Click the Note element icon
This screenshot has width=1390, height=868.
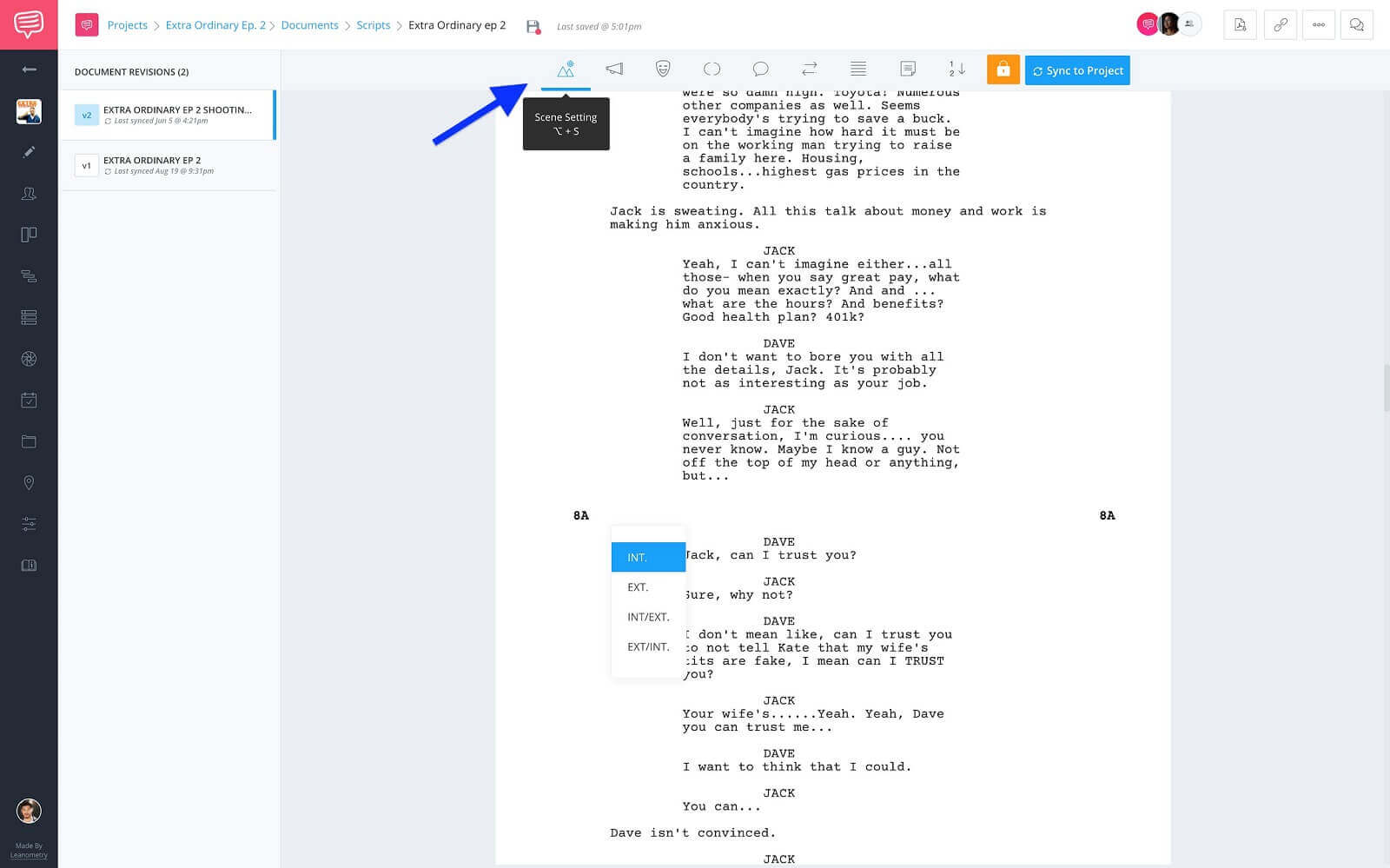pyautogui.click(x=908, y=70)
